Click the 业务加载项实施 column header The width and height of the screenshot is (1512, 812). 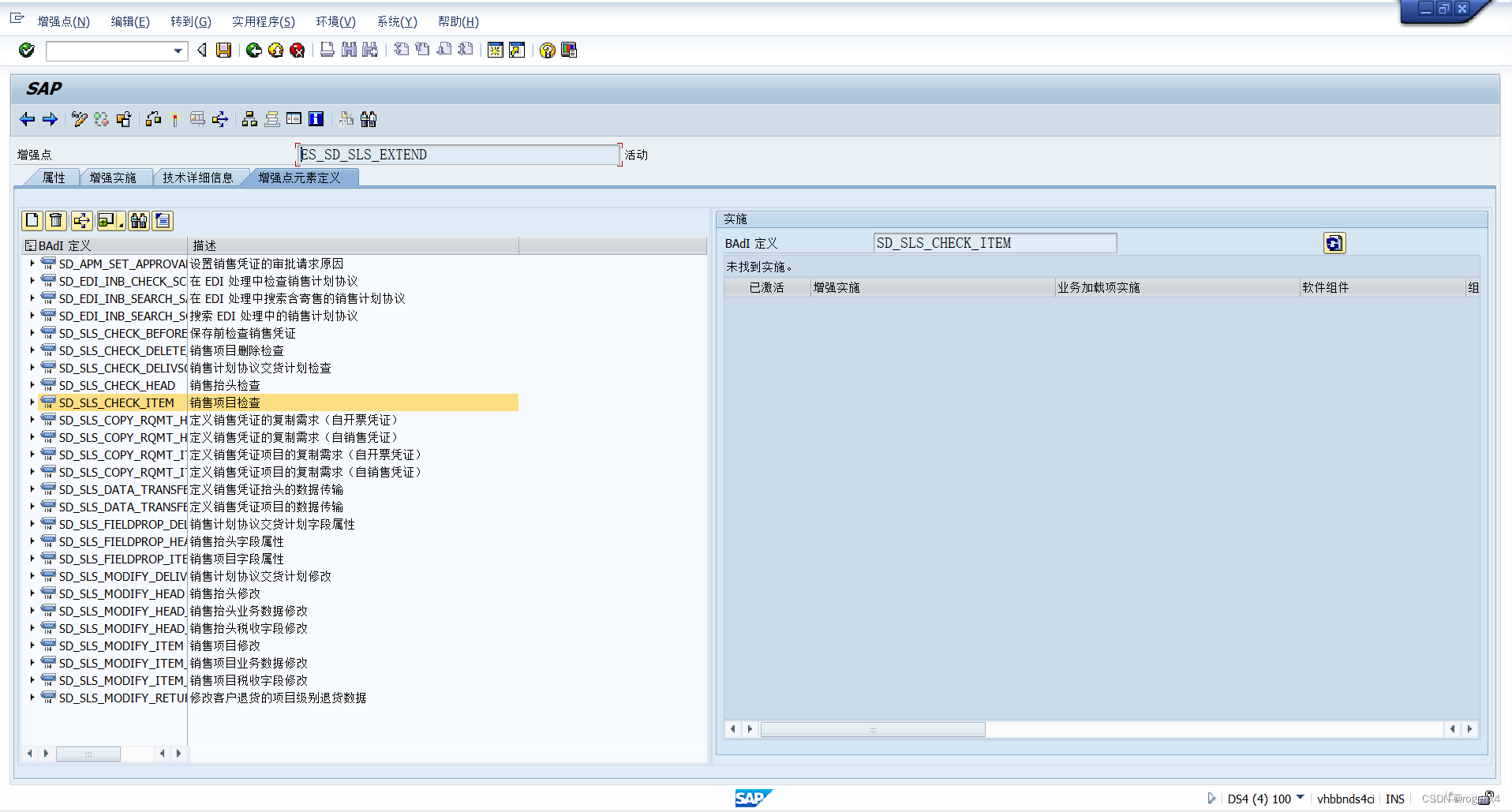pos(1178,287)
